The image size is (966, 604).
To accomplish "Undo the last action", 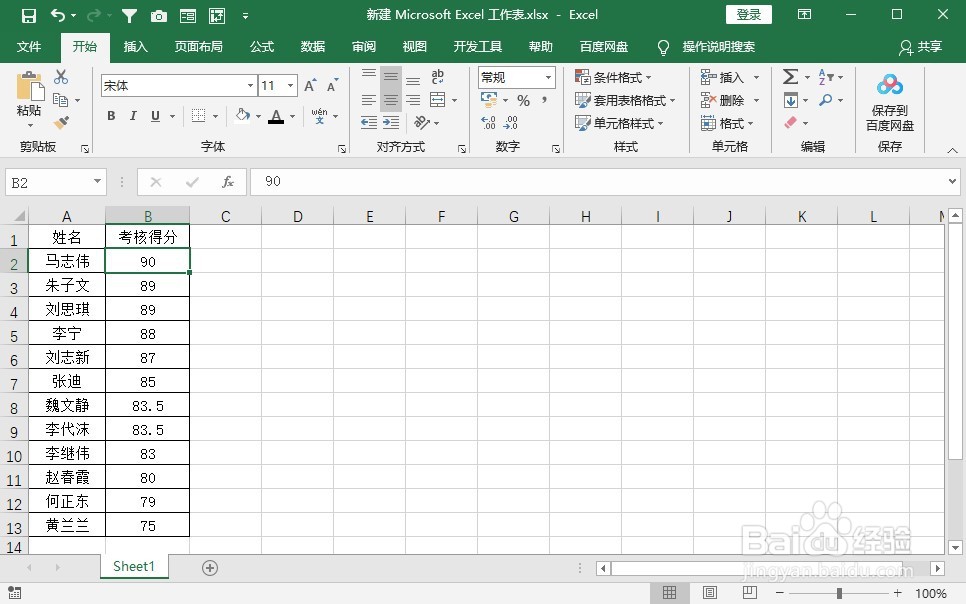I will (58, 15).
